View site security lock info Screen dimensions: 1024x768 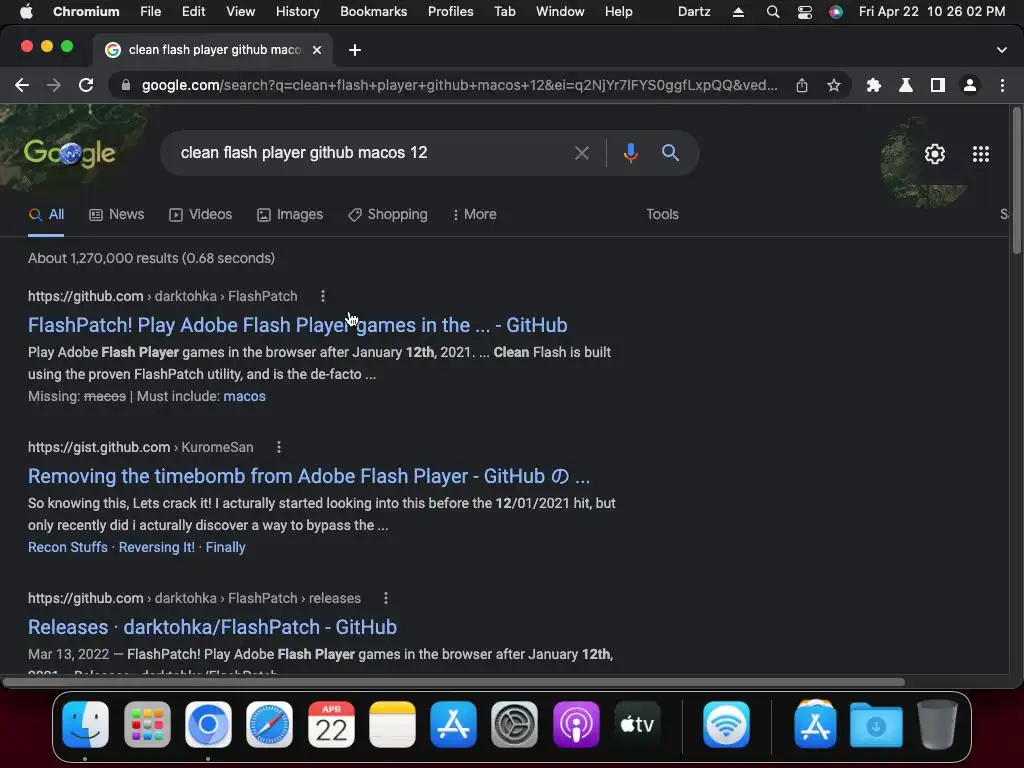point(125,85)
